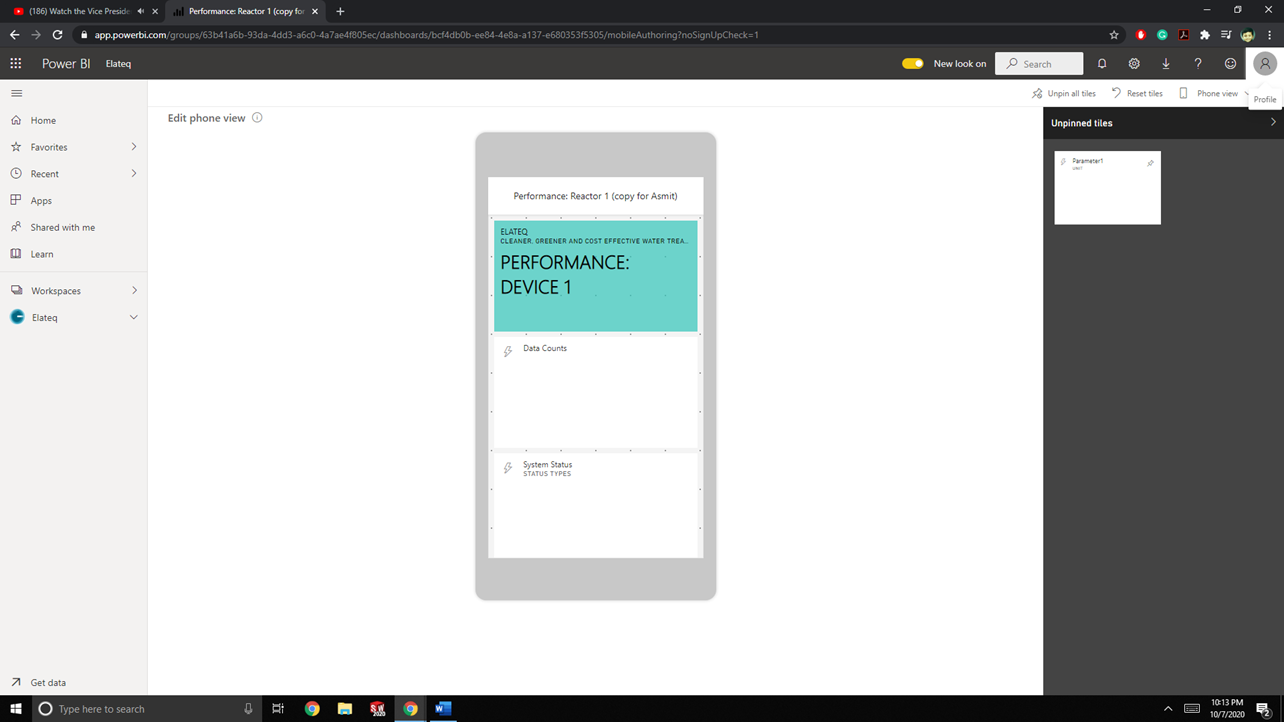Switch to the YouTube Vice President tab
1284x722 pixels.
point(82,11)
